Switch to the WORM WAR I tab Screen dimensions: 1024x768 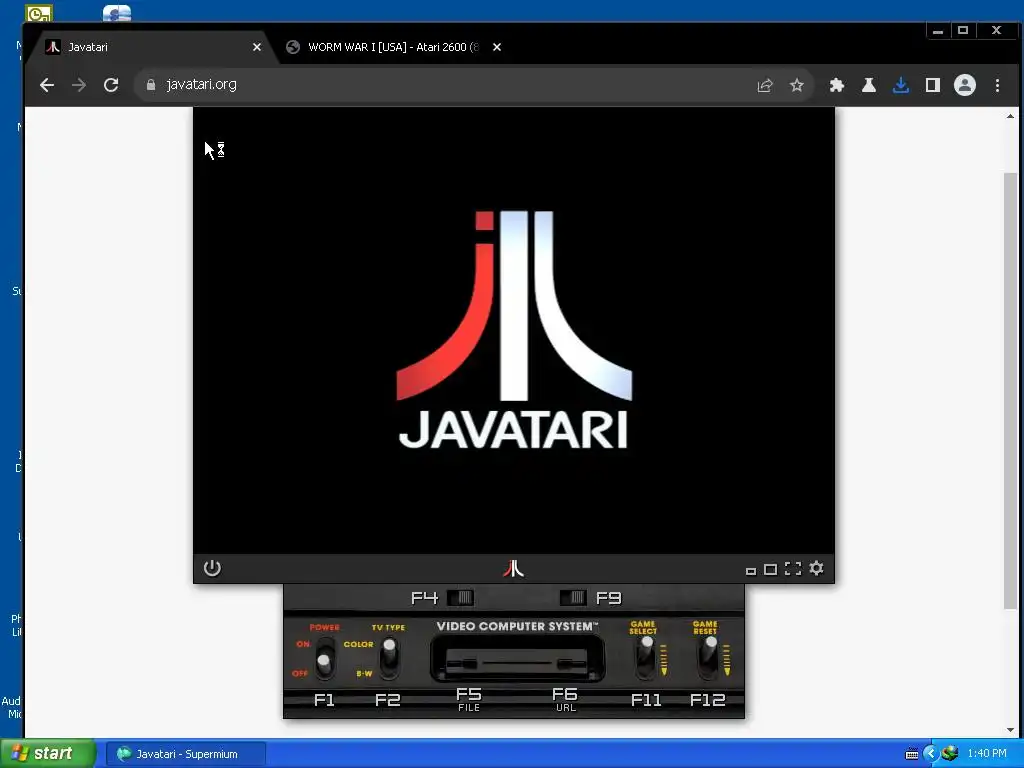(x=393, y=47)
